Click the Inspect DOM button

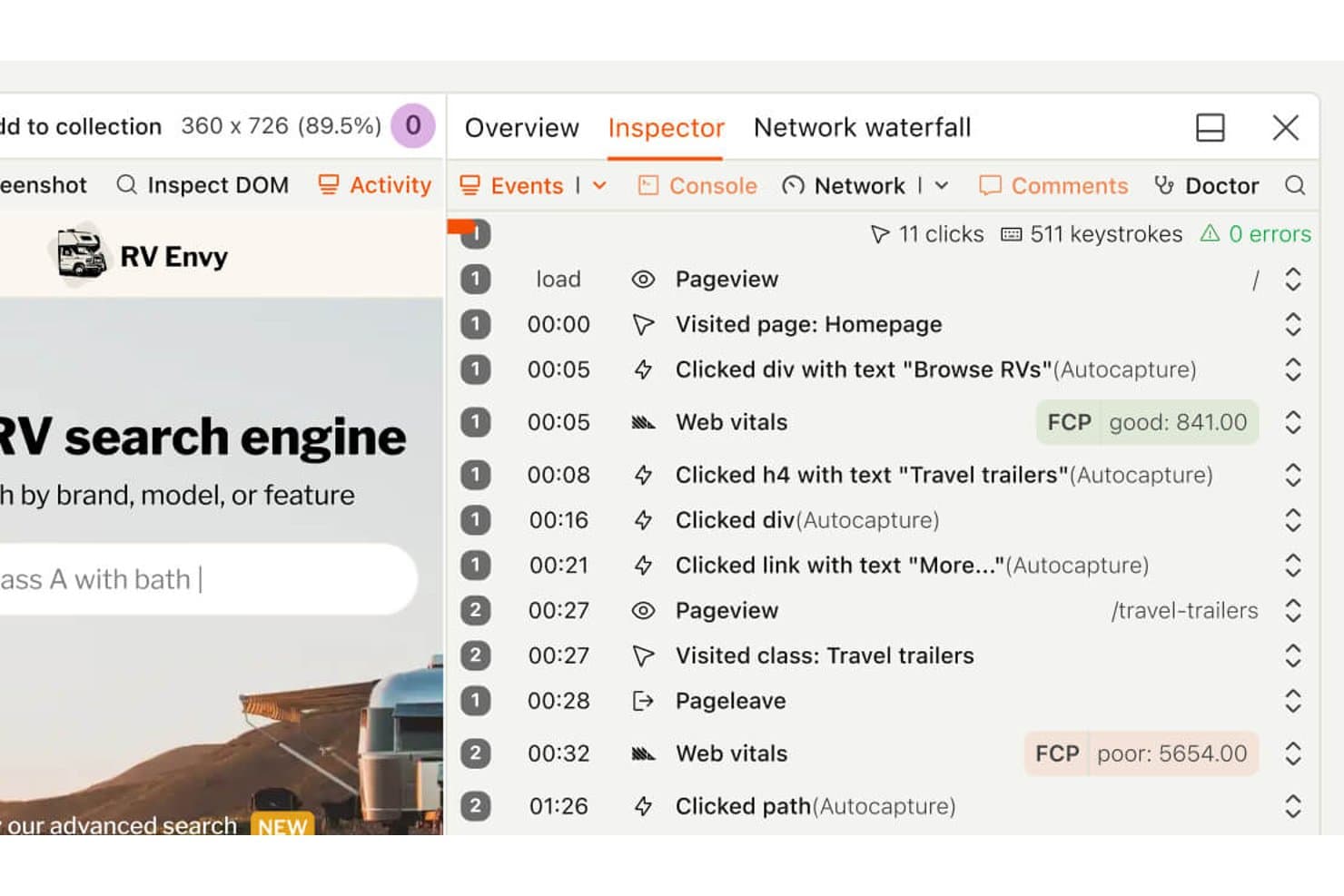coord(203,185)
